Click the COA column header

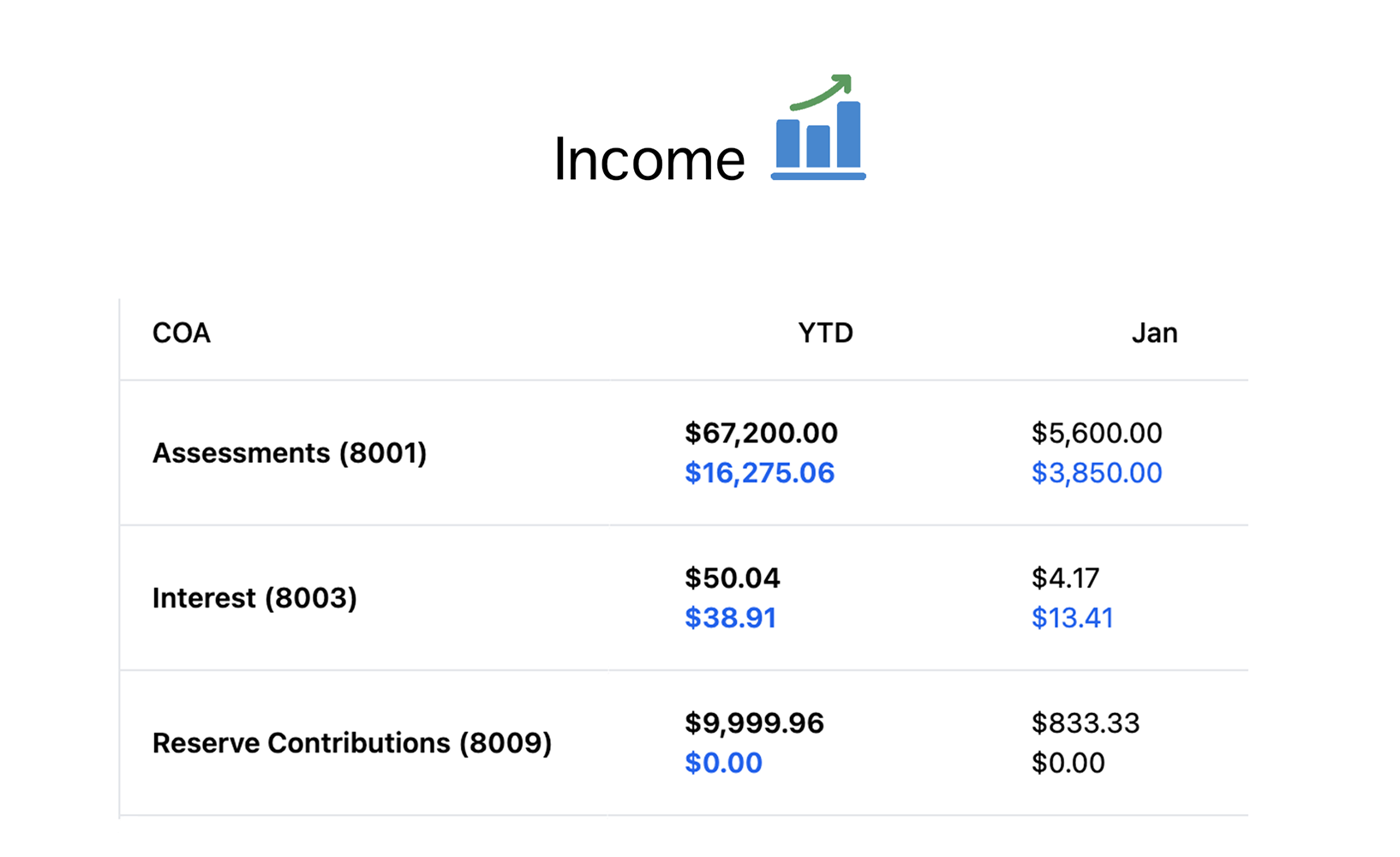click(181, 333)
